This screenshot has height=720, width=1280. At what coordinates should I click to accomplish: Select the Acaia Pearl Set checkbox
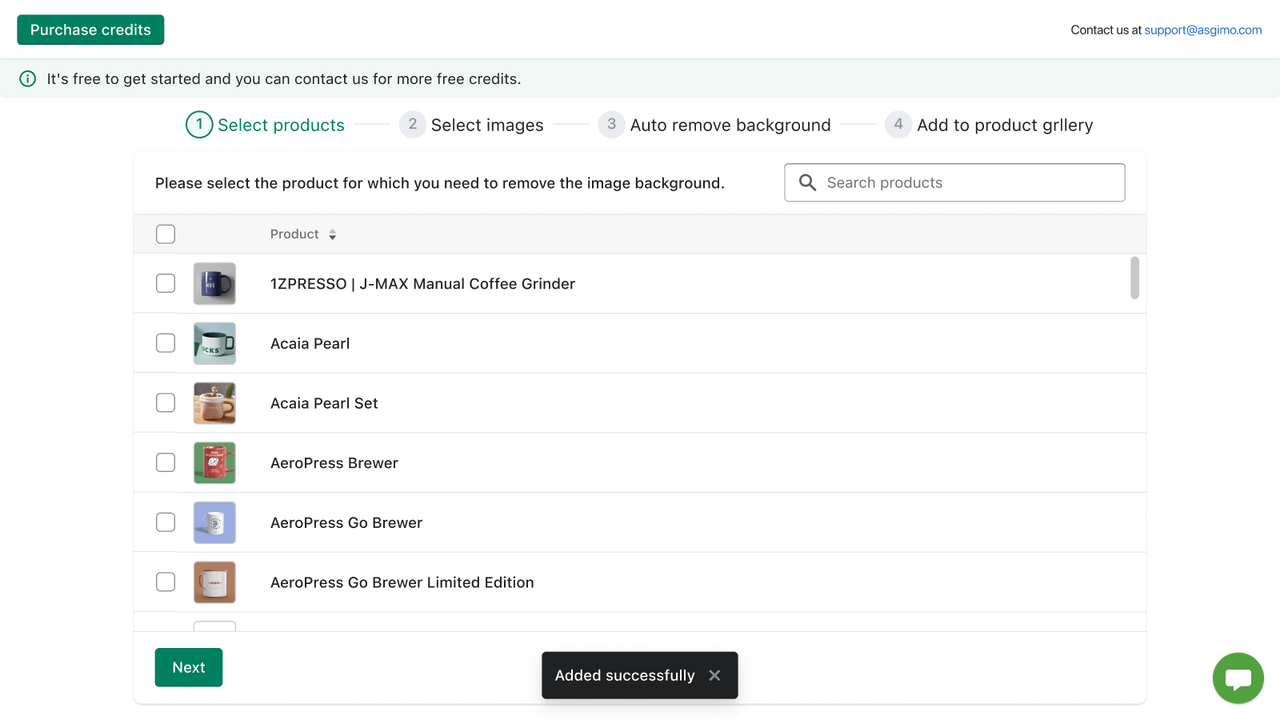[x=166, y=403]
